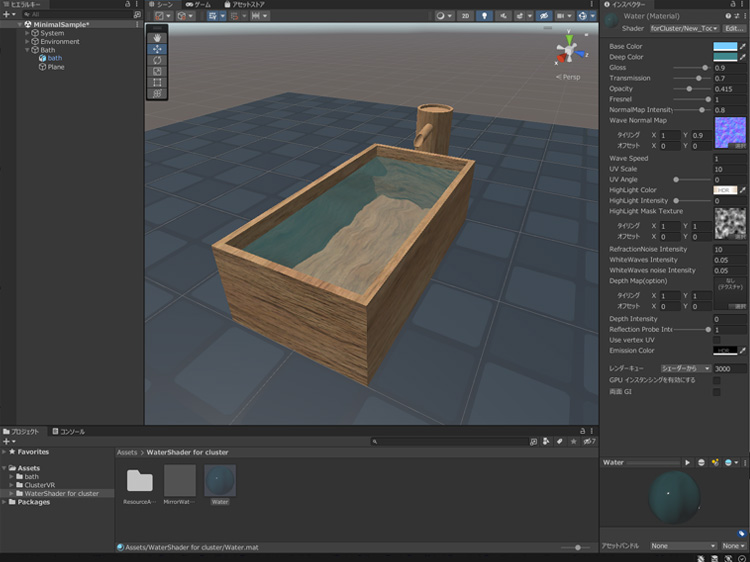Enable the GPU instancing checkbox

[716, 380]
